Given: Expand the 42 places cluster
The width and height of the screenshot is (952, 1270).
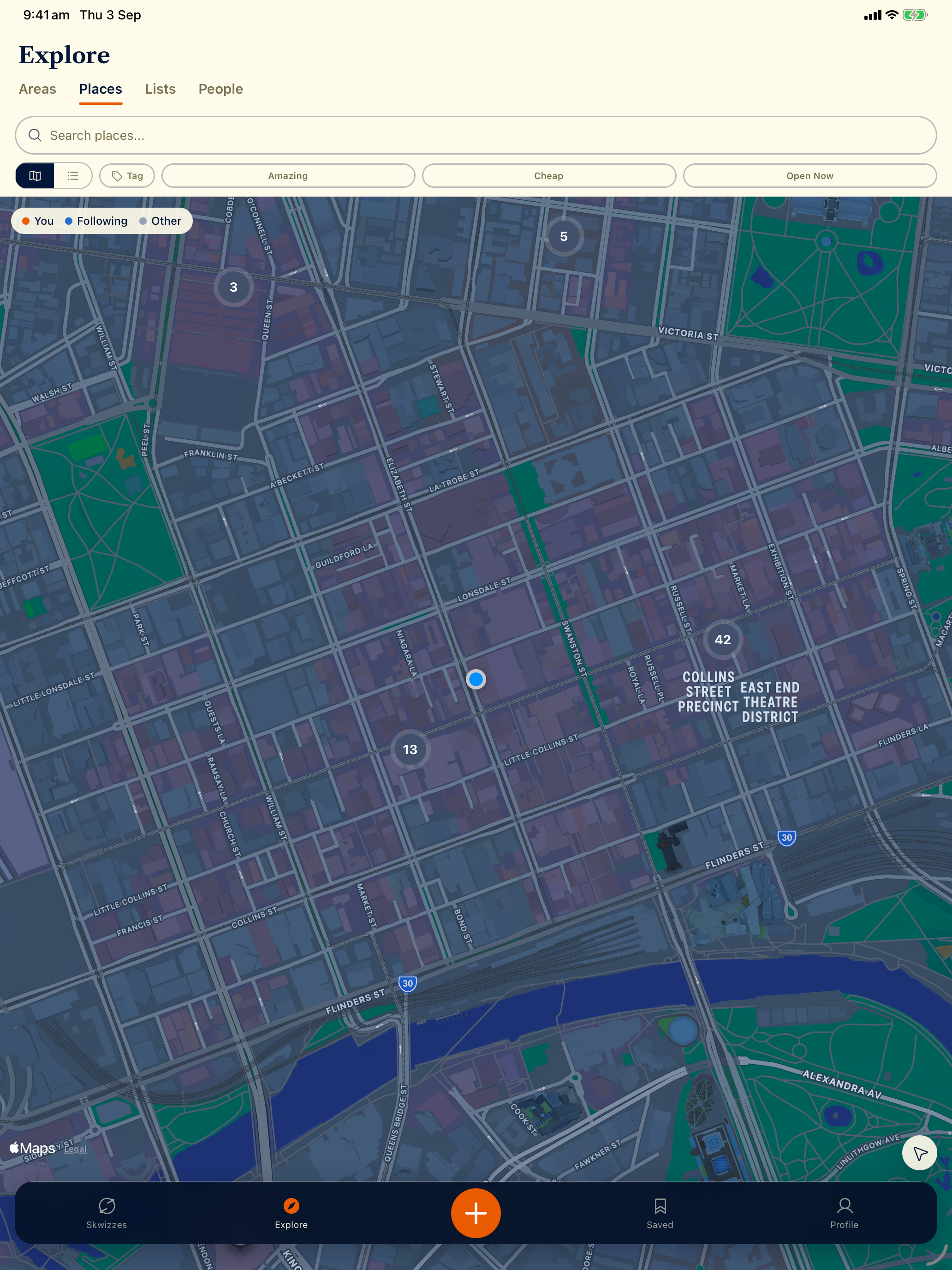Looking at the screenshot, I should 722,640.
